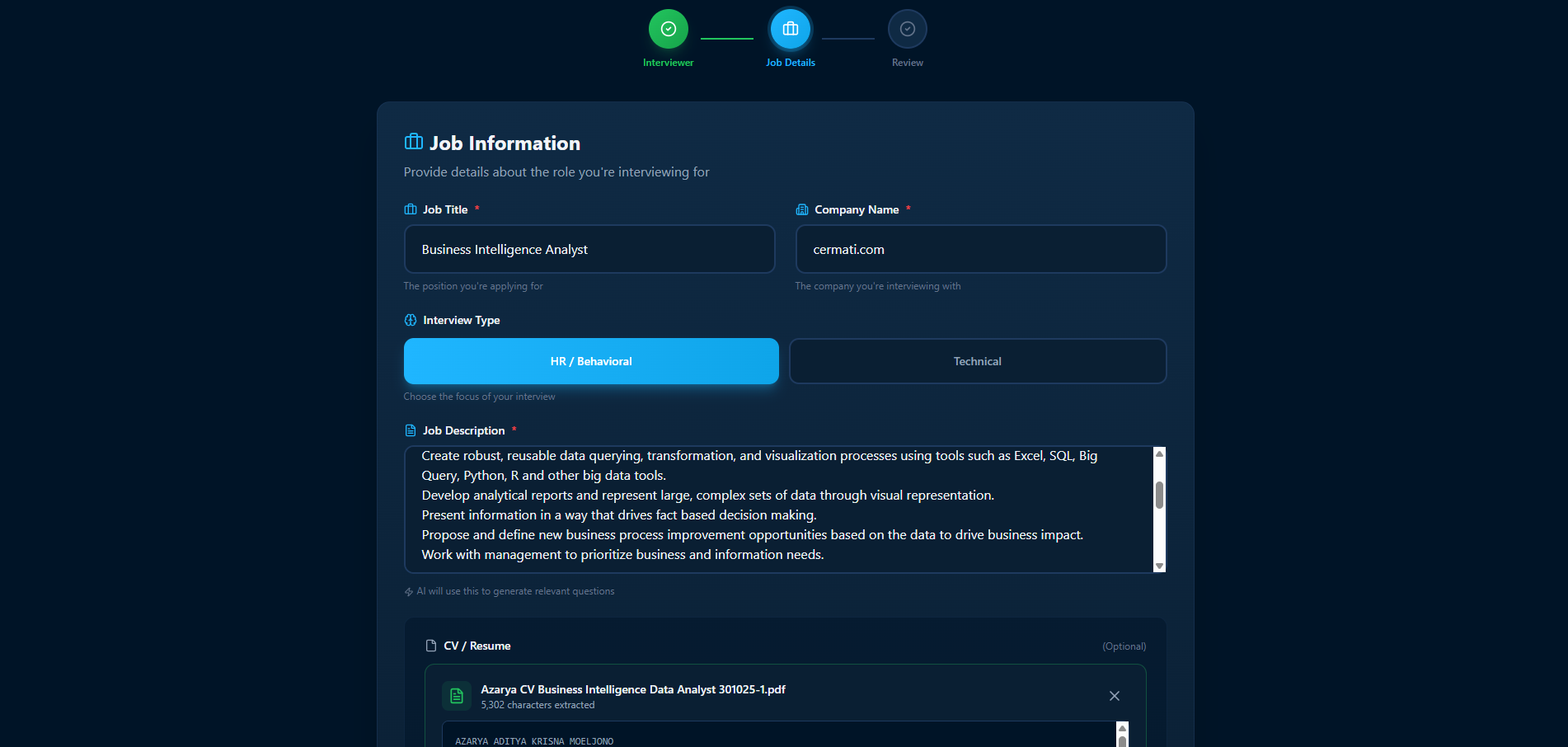Focus the Company Name input field
Viewport: 1568px width, 747px height.
click(981, 249)
